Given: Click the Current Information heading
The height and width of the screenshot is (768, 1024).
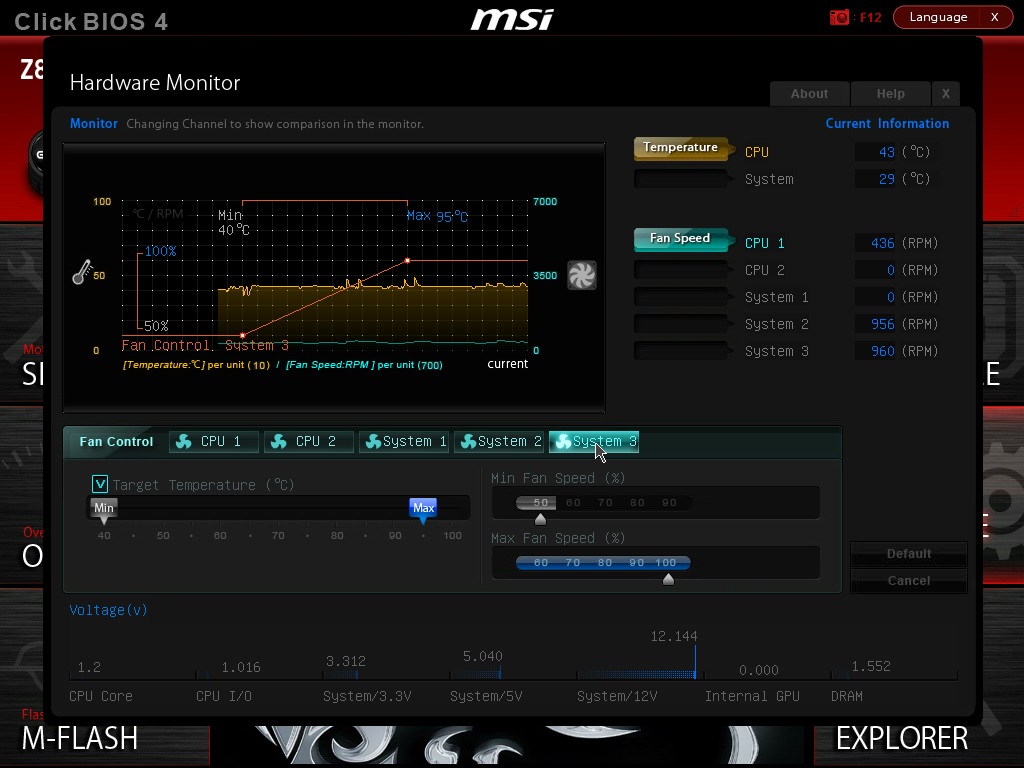Looking at the screenshot, I should coord(887,123).
